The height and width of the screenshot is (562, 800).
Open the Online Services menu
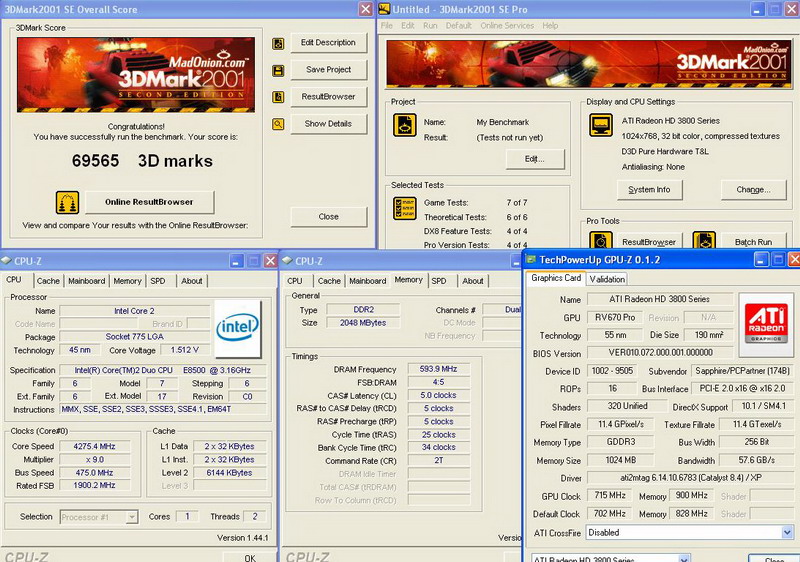[x=507, y=25]
